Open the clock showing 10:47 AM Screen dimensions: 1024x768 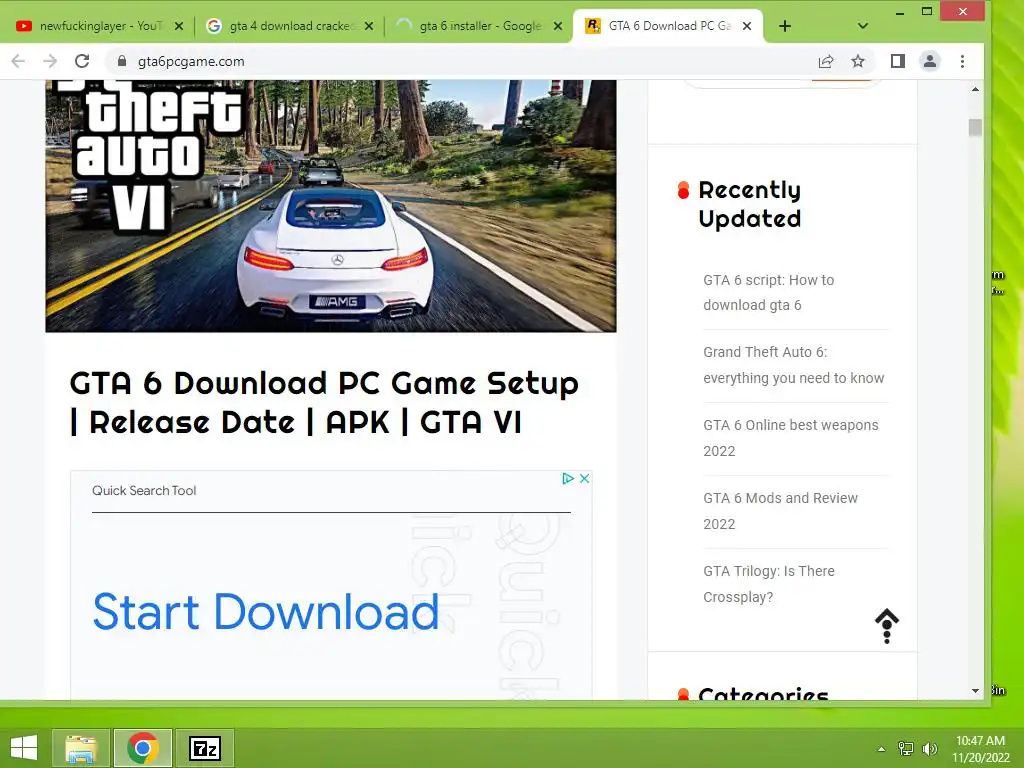click(980, 749)
